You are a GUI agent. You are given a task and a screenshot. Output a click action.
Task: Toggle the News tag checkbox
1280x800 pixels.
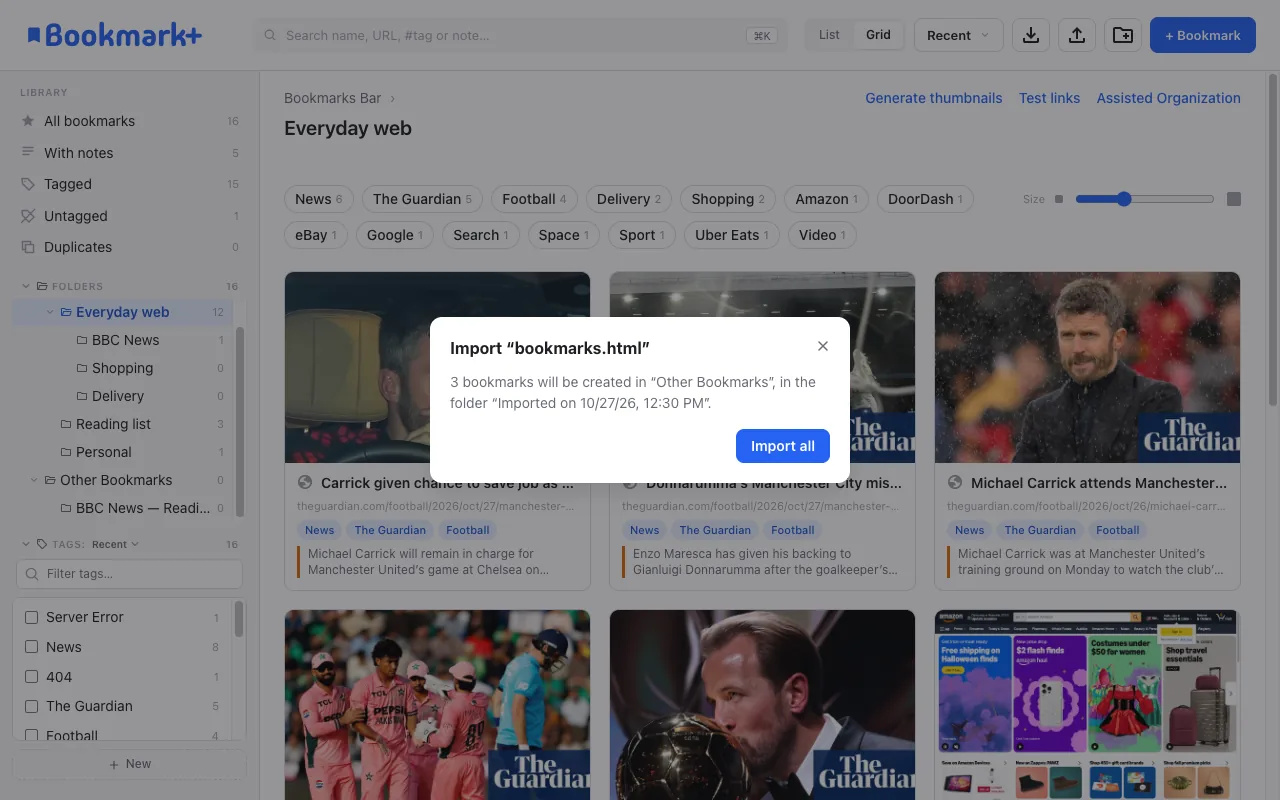[x=31, y=647]
